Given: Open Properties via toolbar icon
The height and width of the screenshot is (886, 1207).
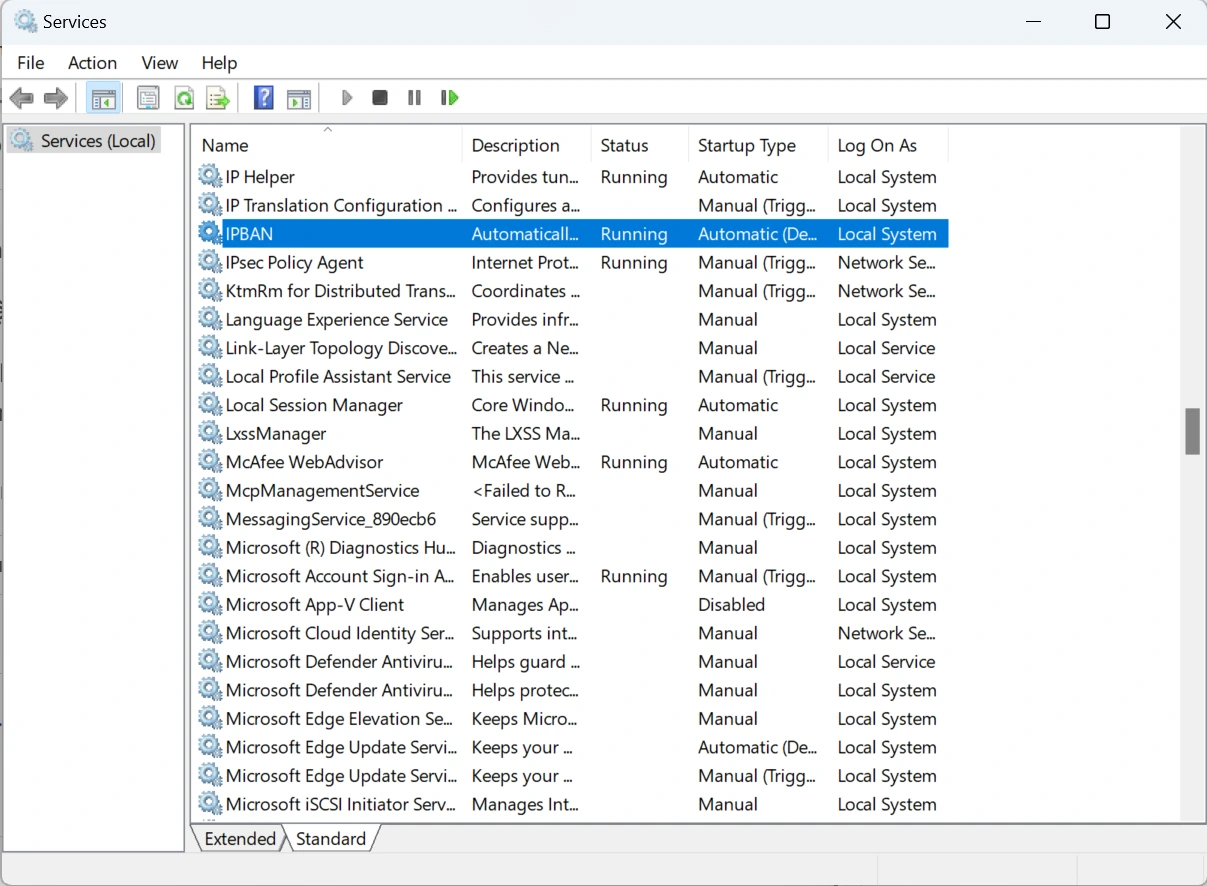Looking at the screenshot, I should tap(148, 98).
